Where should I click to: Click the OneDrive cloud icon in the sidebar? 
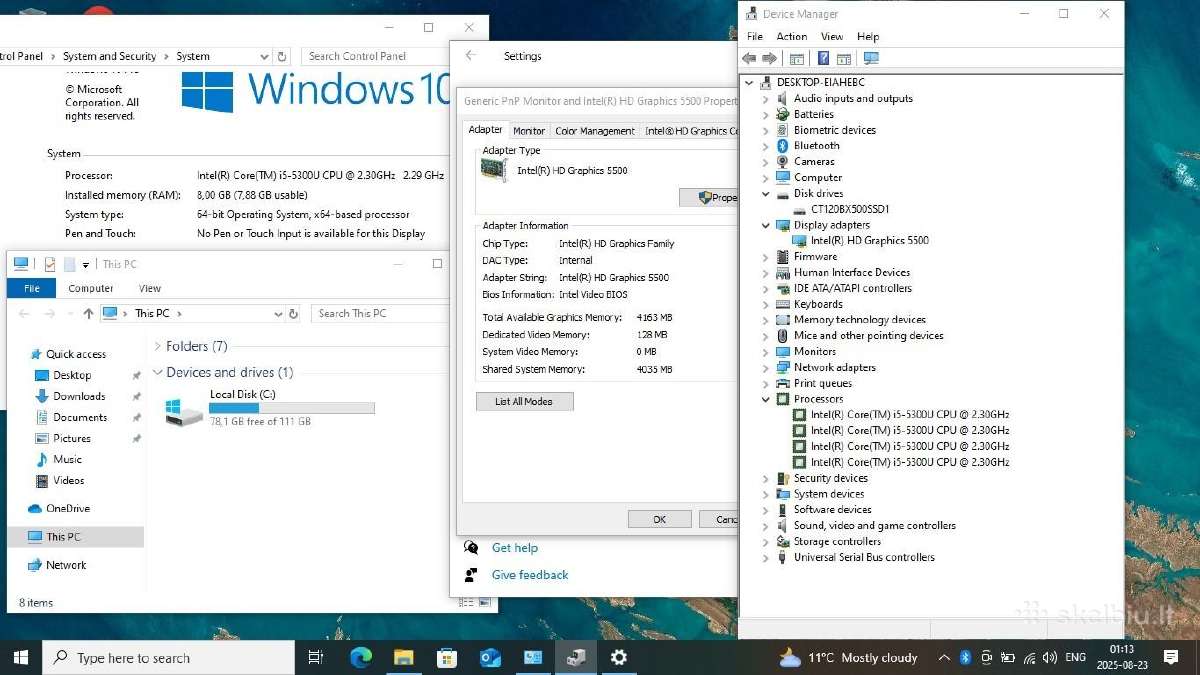[x=35, y=509]
